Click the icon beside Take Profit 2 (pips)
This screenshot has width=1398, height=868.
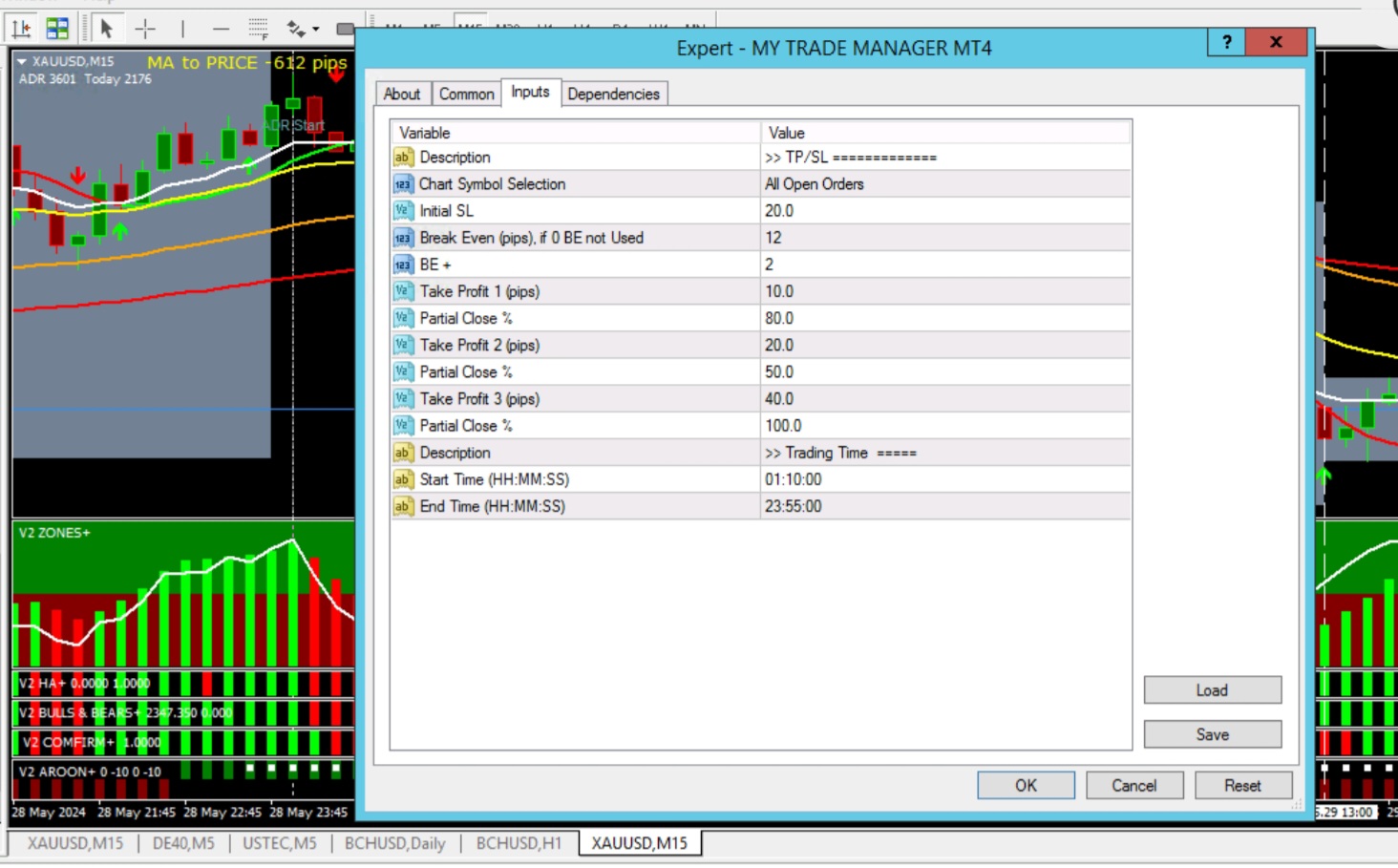pos(403,345)
